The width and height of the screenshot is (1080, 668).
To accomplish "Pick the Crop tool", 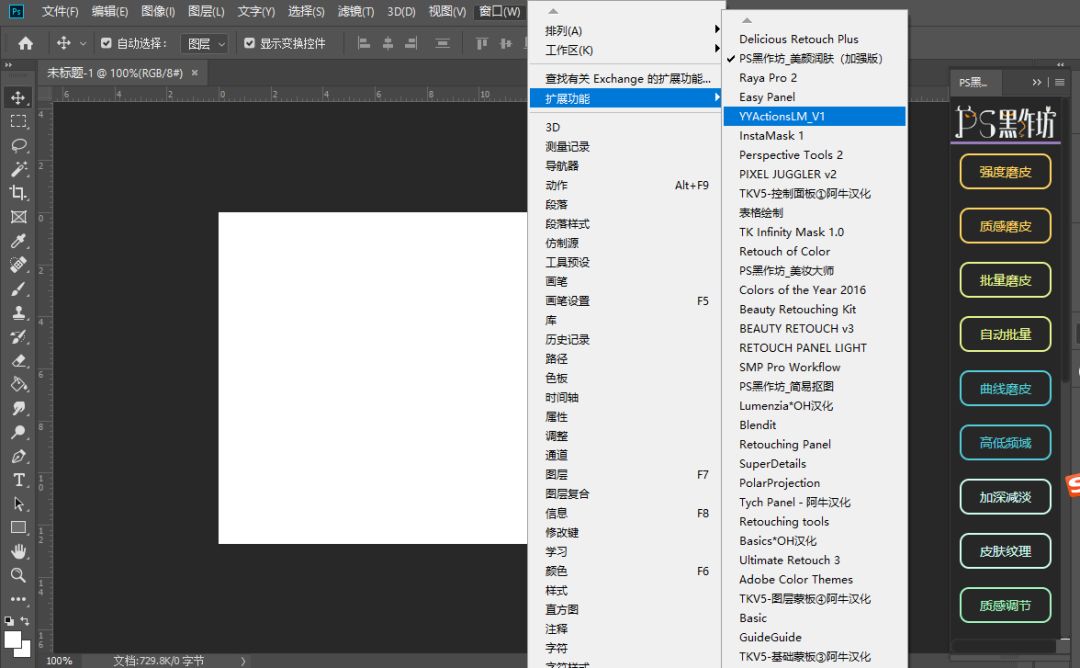I will click(18, 193).
